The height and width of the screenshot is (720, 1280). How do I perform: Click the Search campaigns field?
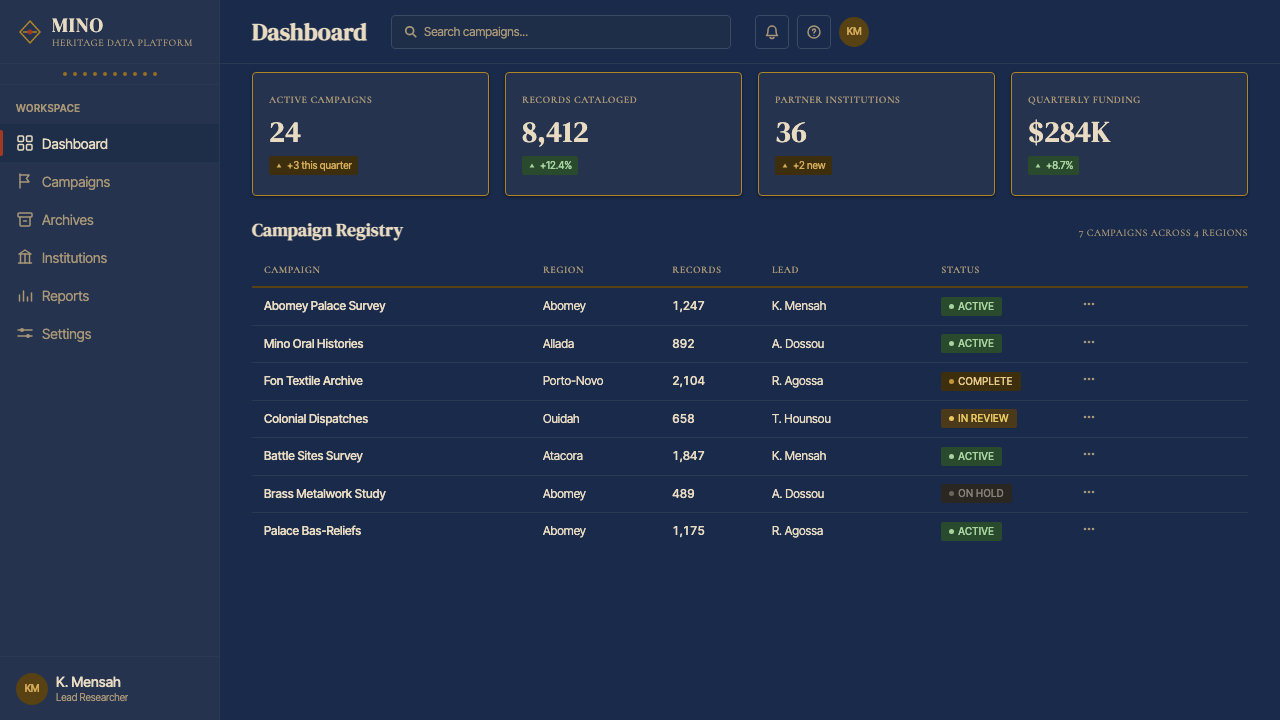tap(561, 32)
